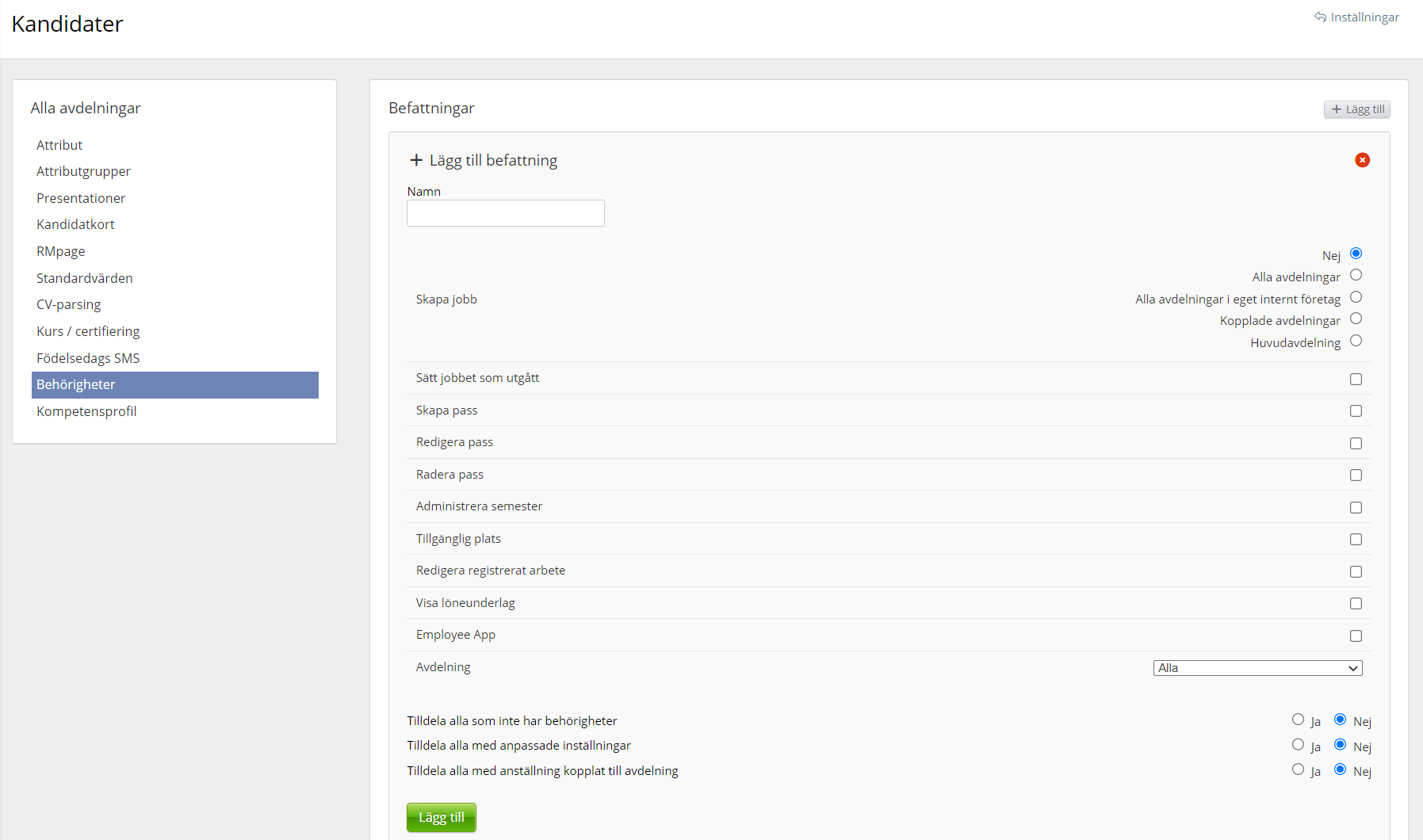Toggle the Employee App checkbox
The height and width of the screenshot is (840, 1423).
(1356, 636)
